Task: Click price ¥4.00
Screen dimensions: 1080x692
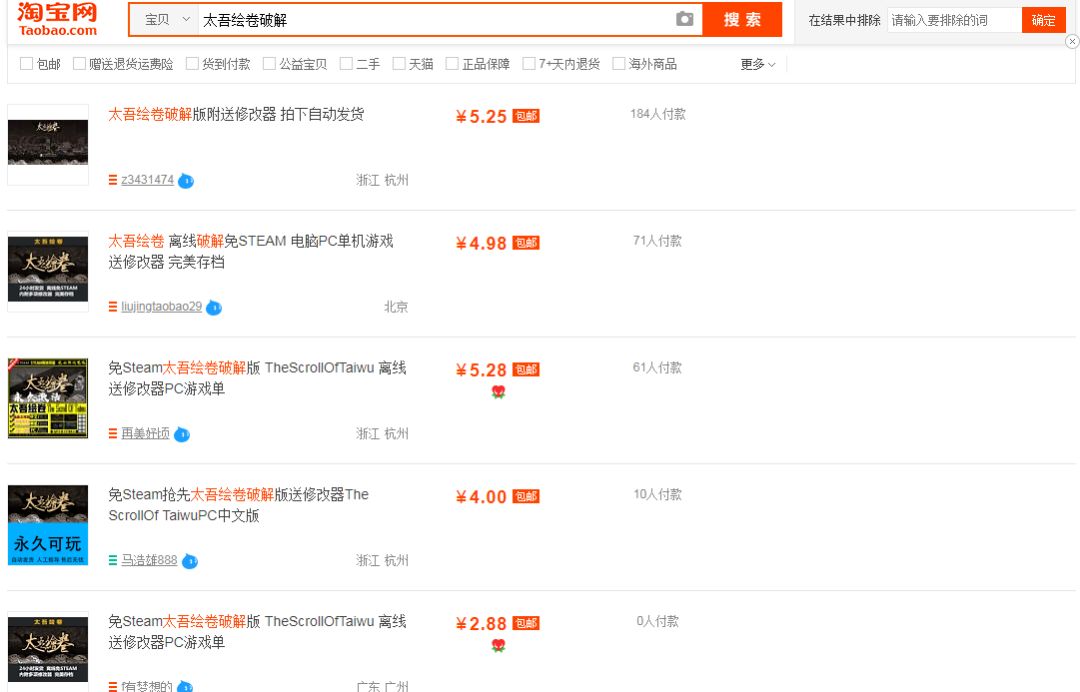Action: (481, 496)
